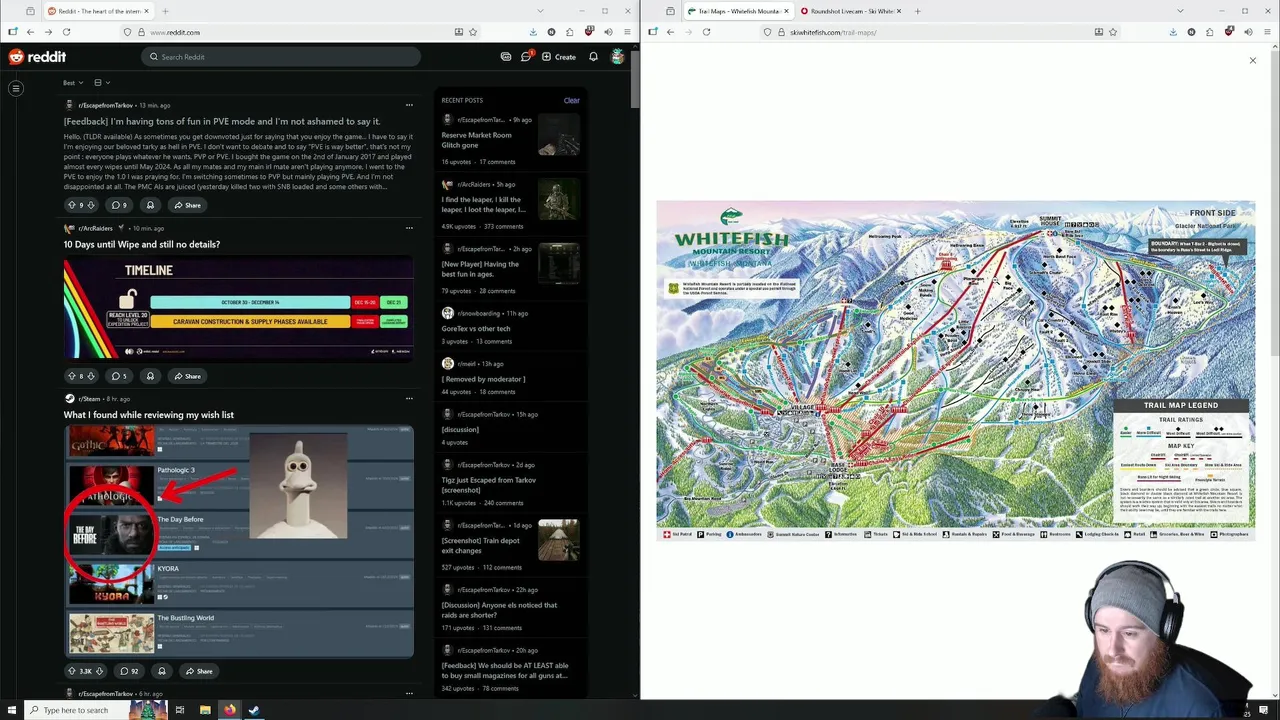
Task: Open the Reddit user avatar menu
Action: tap(618, 57)
